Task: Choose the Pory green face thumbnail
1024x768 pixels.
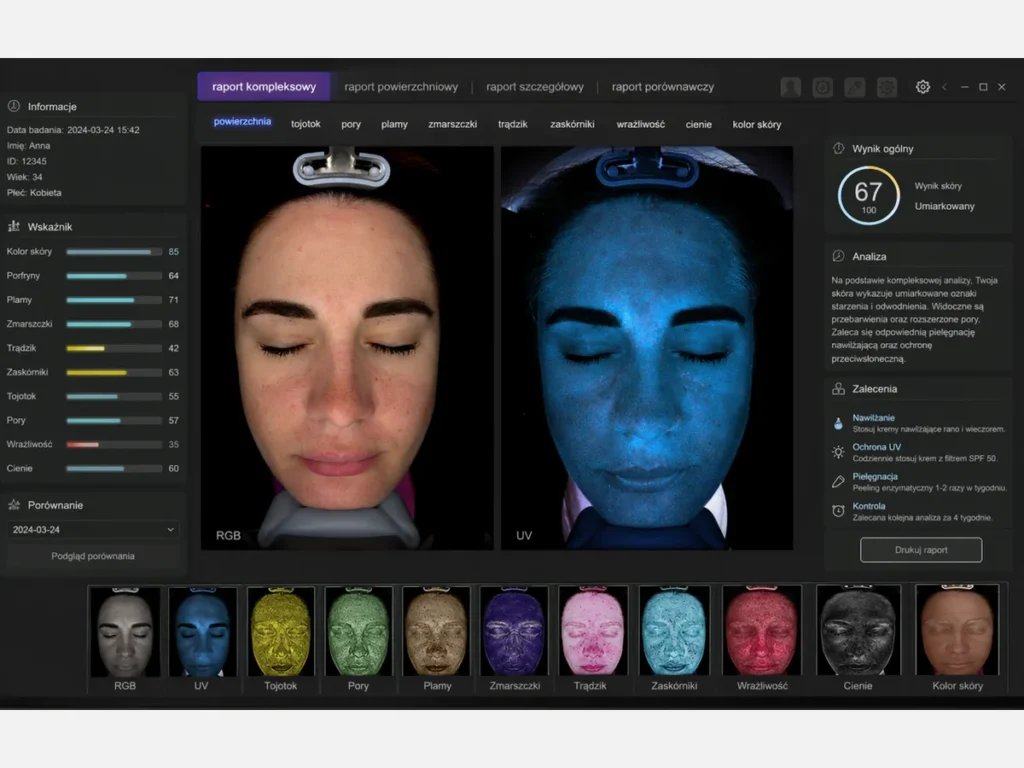Action: point(359,632)
